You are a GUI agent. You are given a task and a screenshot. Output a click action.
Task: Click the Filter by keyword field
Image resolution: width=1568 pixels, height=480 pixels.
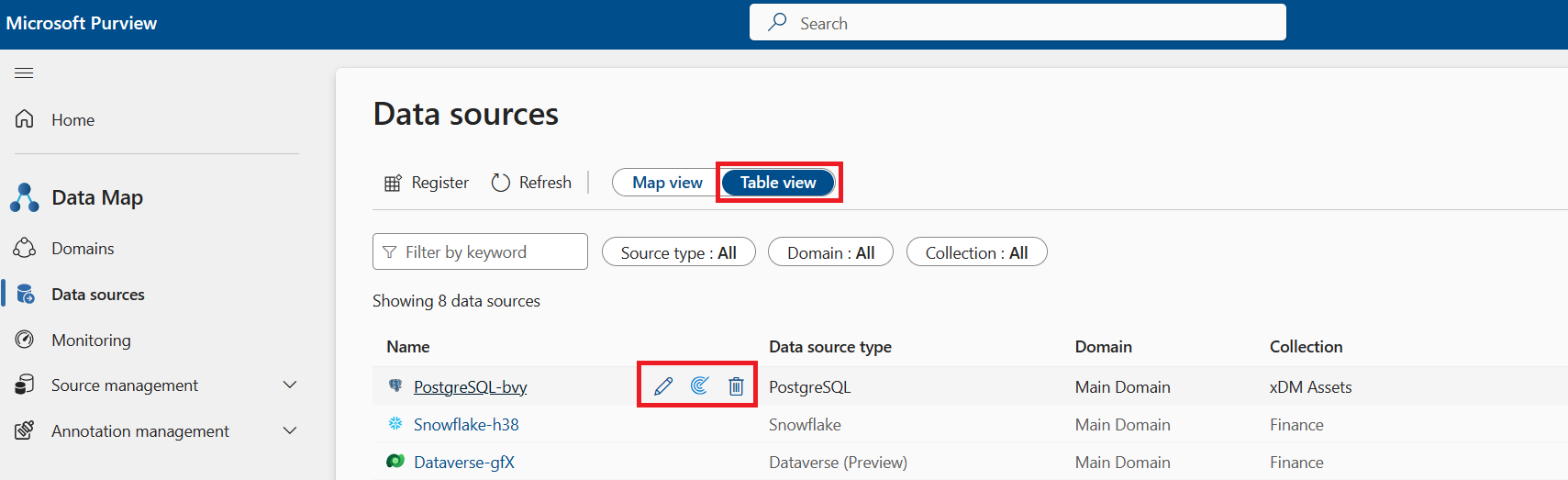pos(480,251)
